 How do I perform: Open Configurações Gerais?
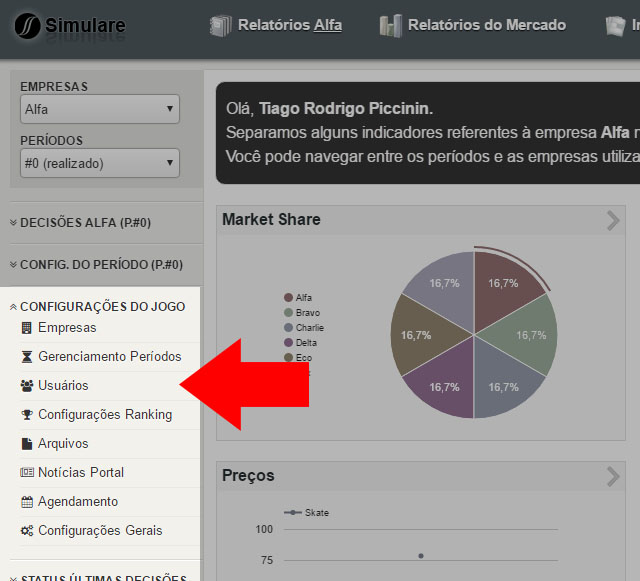pos(100,531)
